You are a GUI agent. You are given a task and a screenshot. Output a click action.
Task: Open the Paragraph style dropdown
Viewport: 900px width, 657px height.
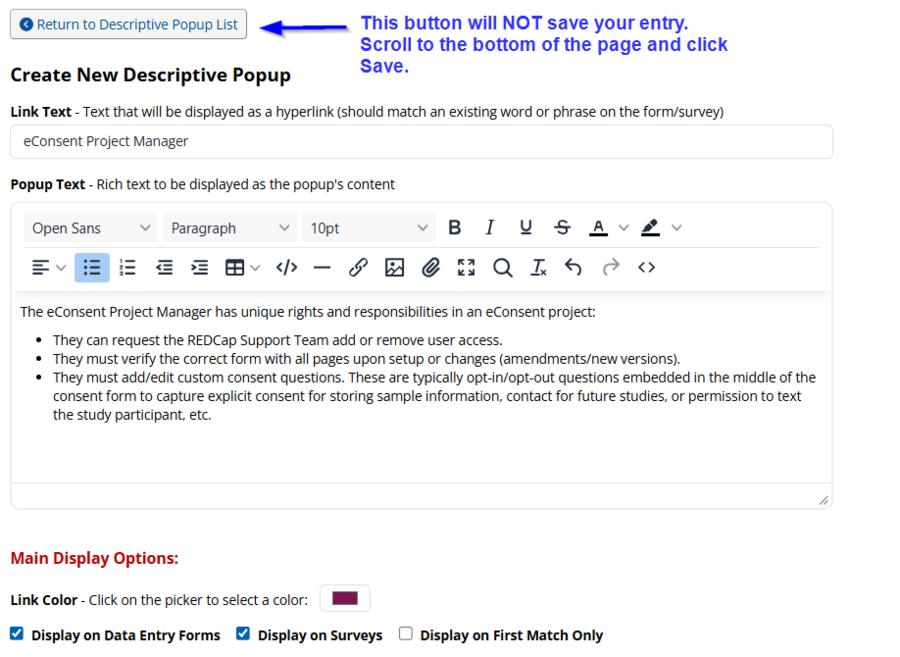[x=229, y=227]
